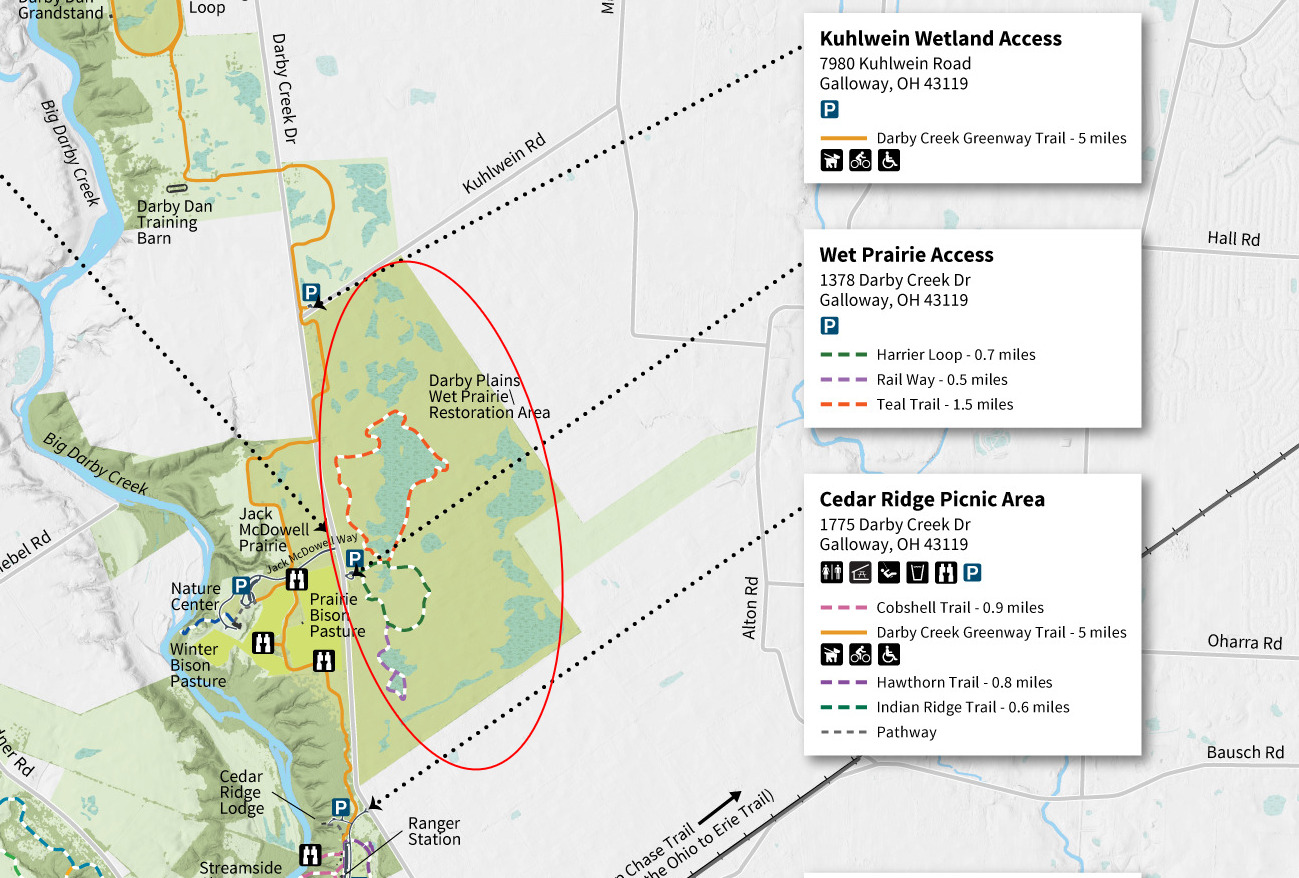The image size is (1299, 878).
Task: Click the bicycle icon in Cedar Ridge card
Action: pyautogui.click(x=860, y=655)
